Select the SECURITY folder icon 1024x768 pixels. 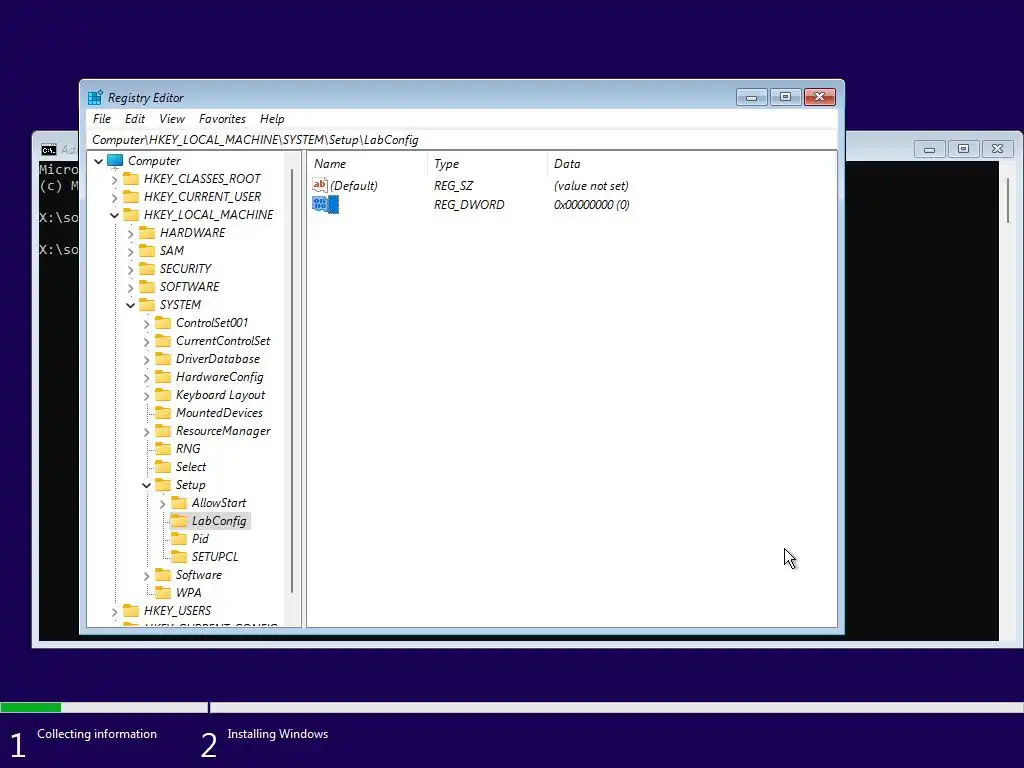point(147,268)
